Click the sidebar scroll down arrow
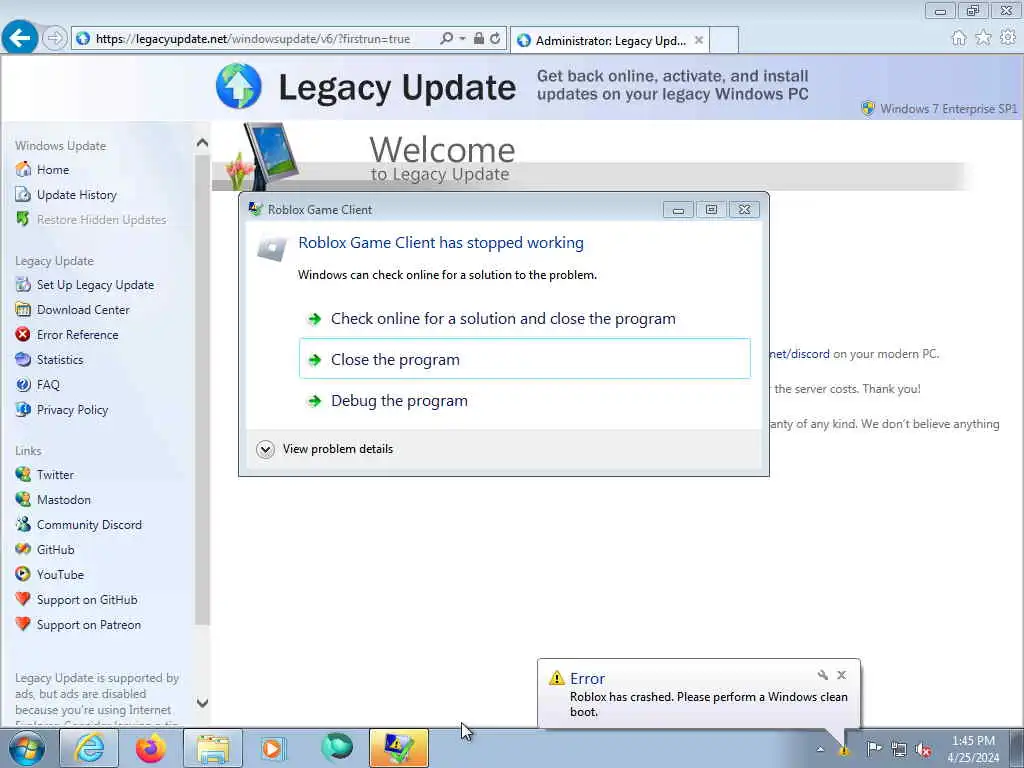This screenshot has height=768, width=1024. 202,703
